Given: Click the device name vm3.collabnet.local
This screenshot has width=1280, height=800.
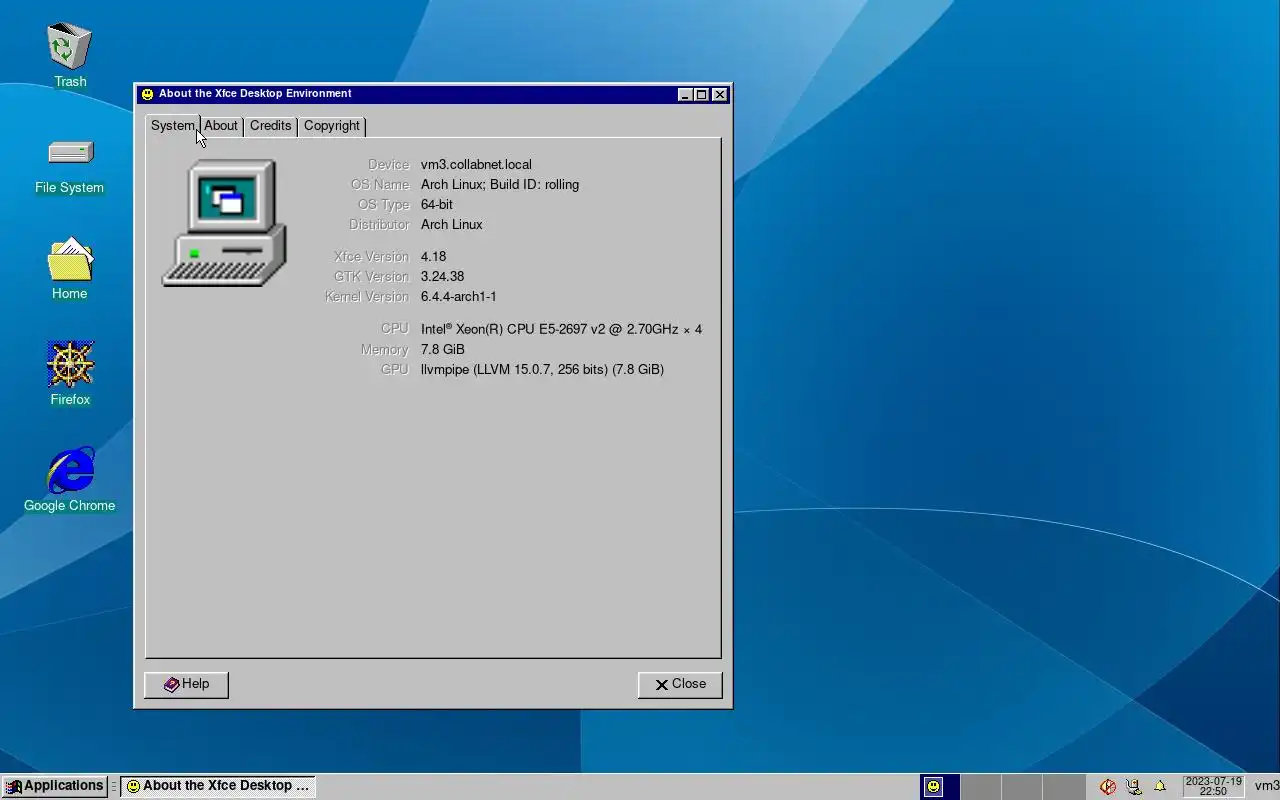Looking at the screenshot, I should tap(476, 164).
